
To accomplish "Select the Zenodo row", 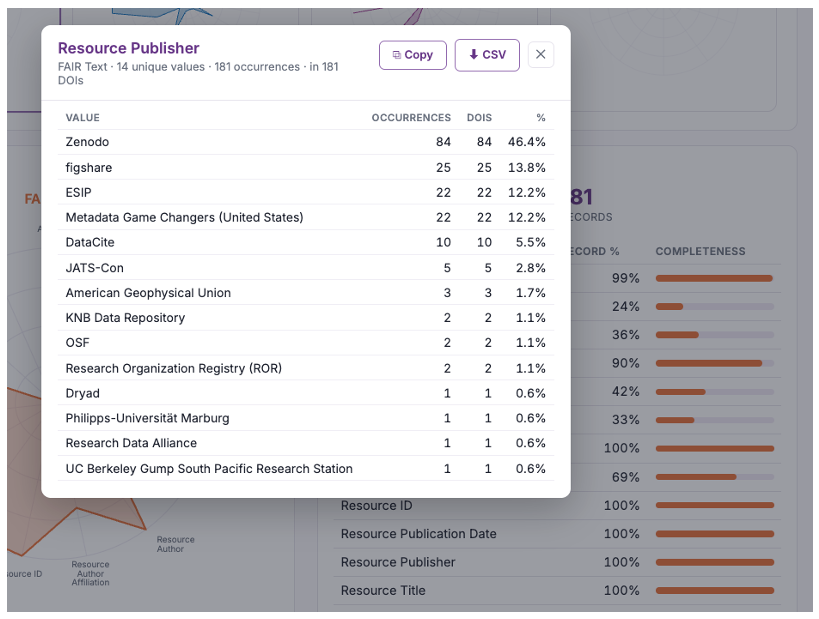I will pyautogui.click(x=306, y=142).
